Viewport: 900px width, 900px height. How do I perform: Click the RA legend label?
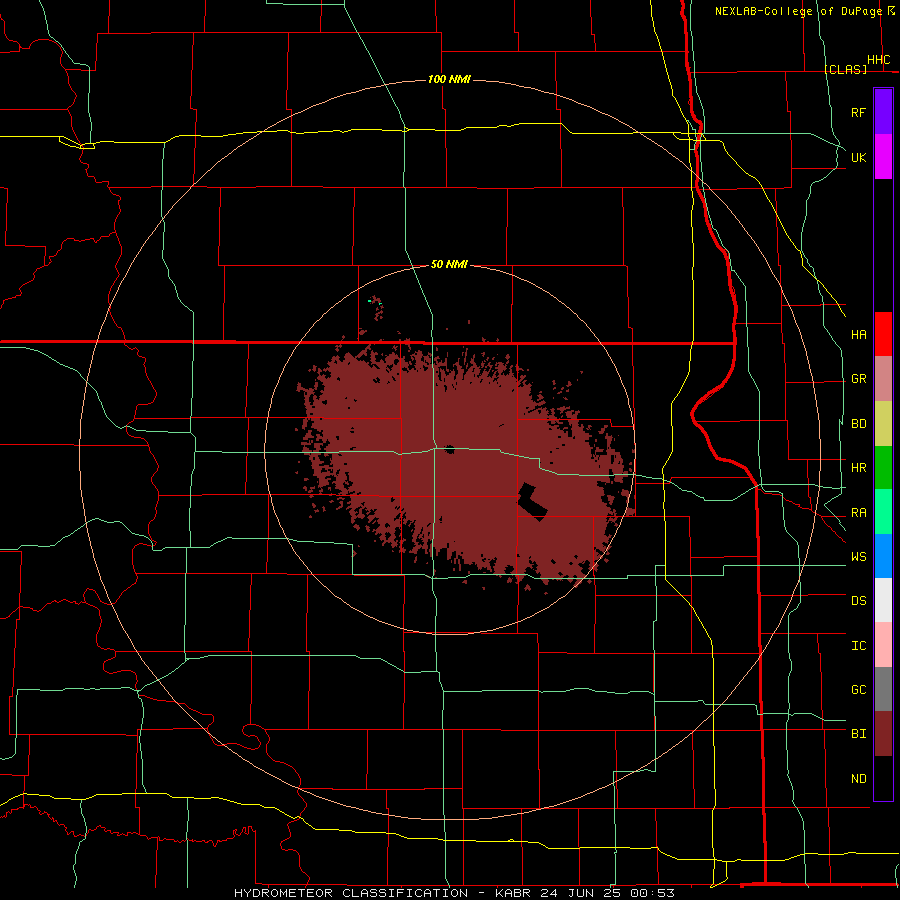click(859, 513)
